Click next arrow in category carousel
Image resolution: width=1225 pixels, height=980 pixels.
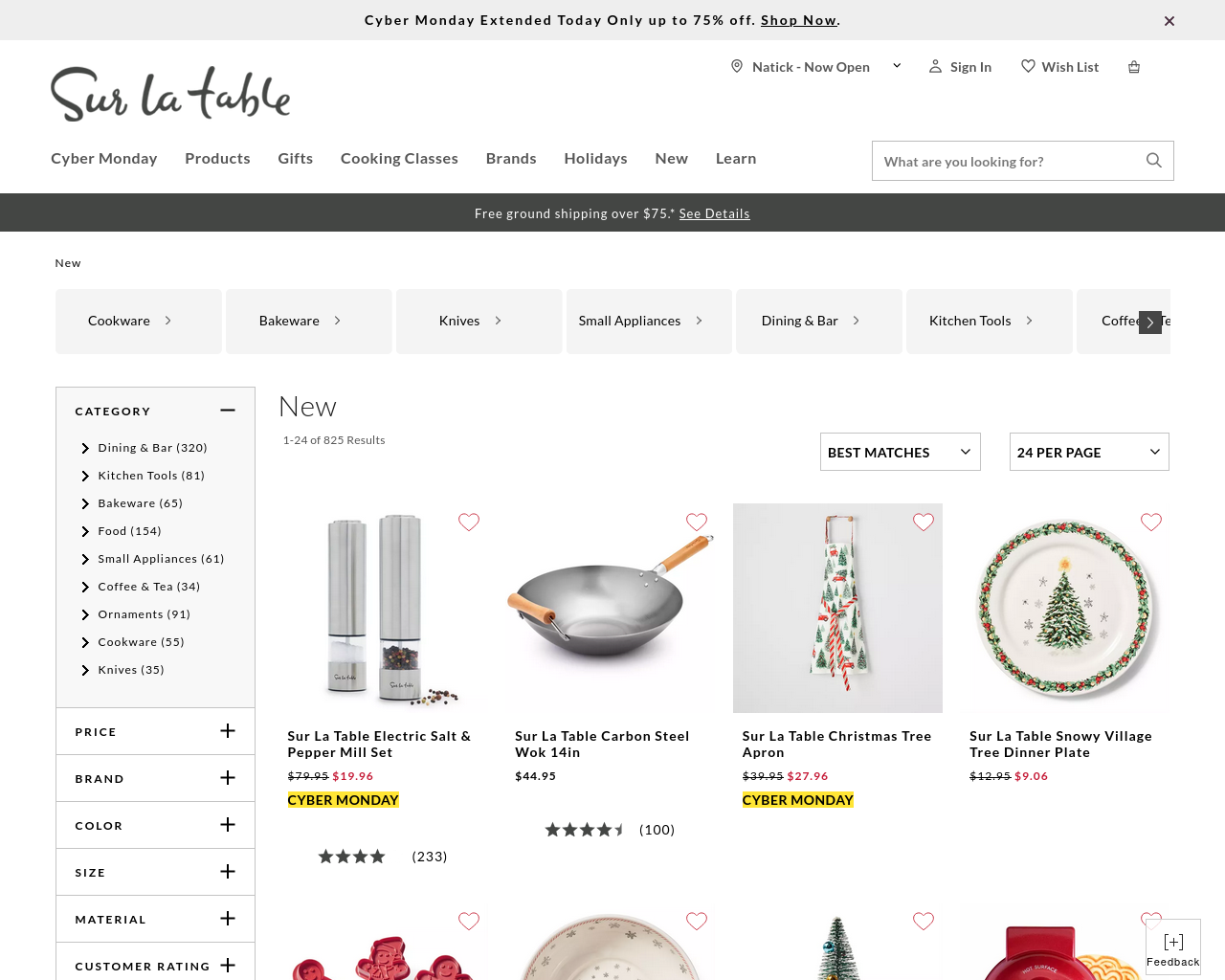click(1150, 323)
